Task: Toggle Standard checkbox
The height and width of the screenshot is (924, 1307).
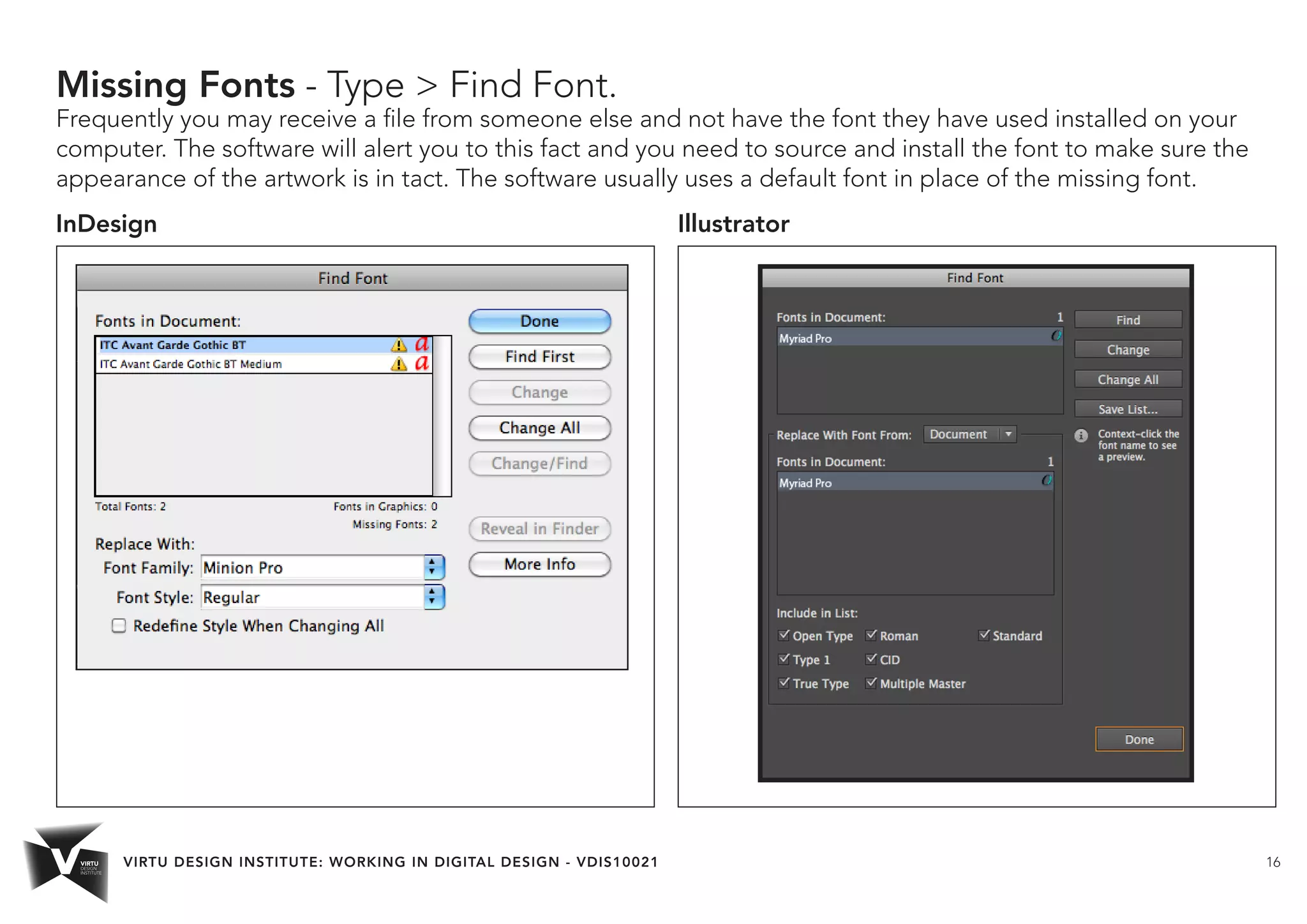Action: 984,636
